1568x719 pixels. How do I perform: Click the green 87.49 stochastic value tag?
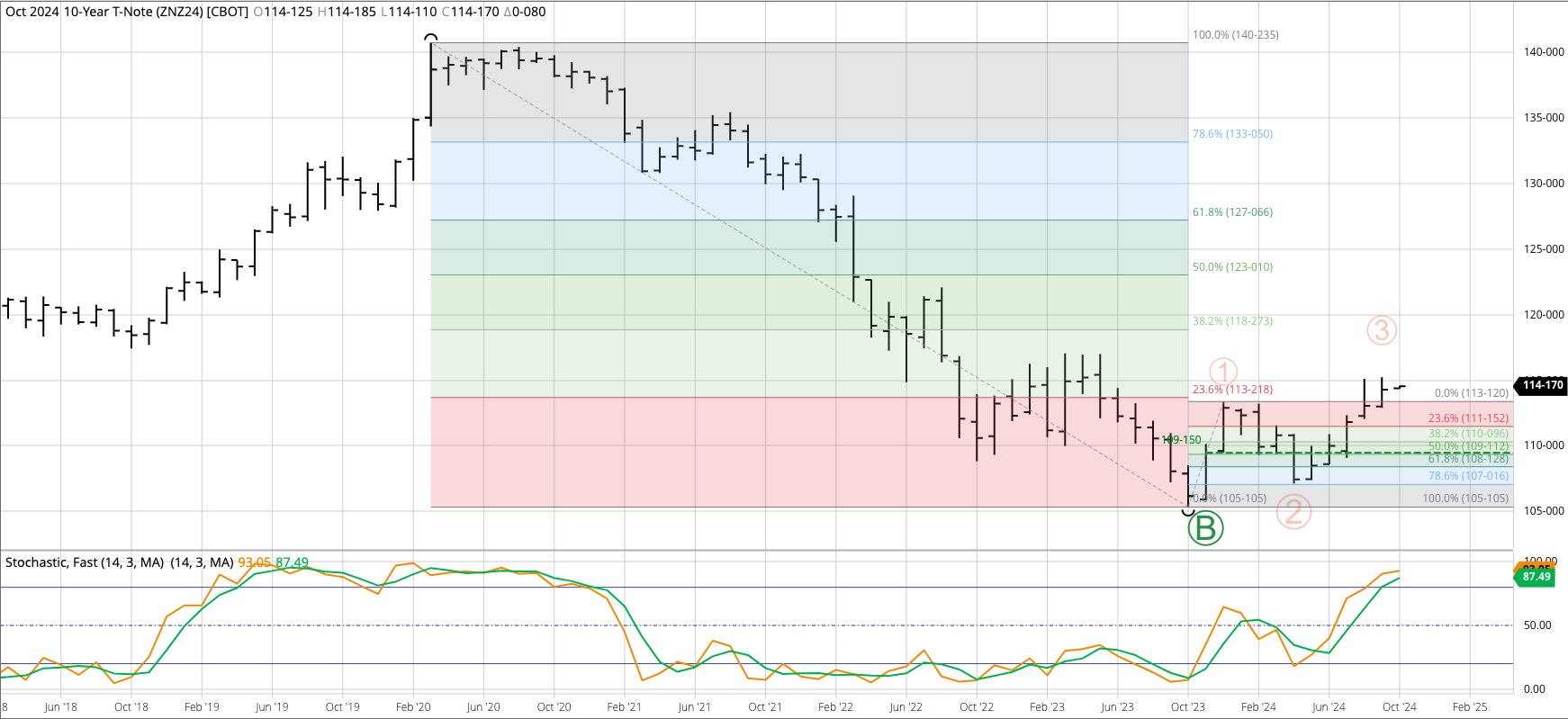(1536, 577)
